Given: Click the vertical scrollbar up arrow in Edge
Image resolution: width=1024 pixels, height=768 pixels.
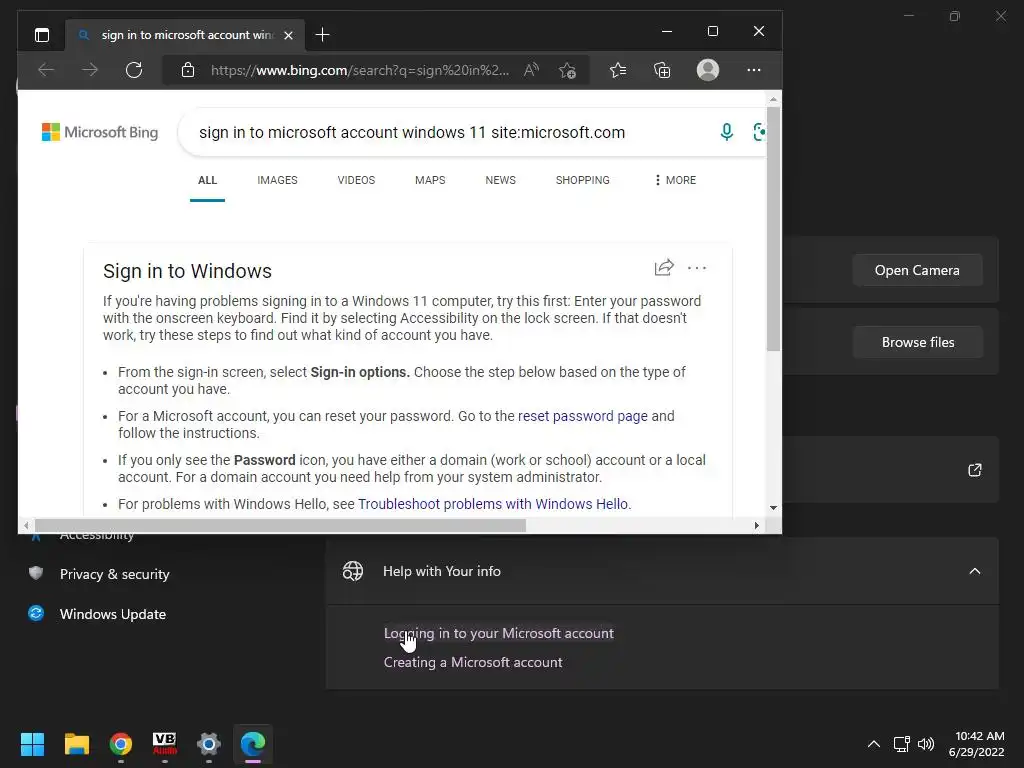Looking at the screenshot, I should [773, 99].
